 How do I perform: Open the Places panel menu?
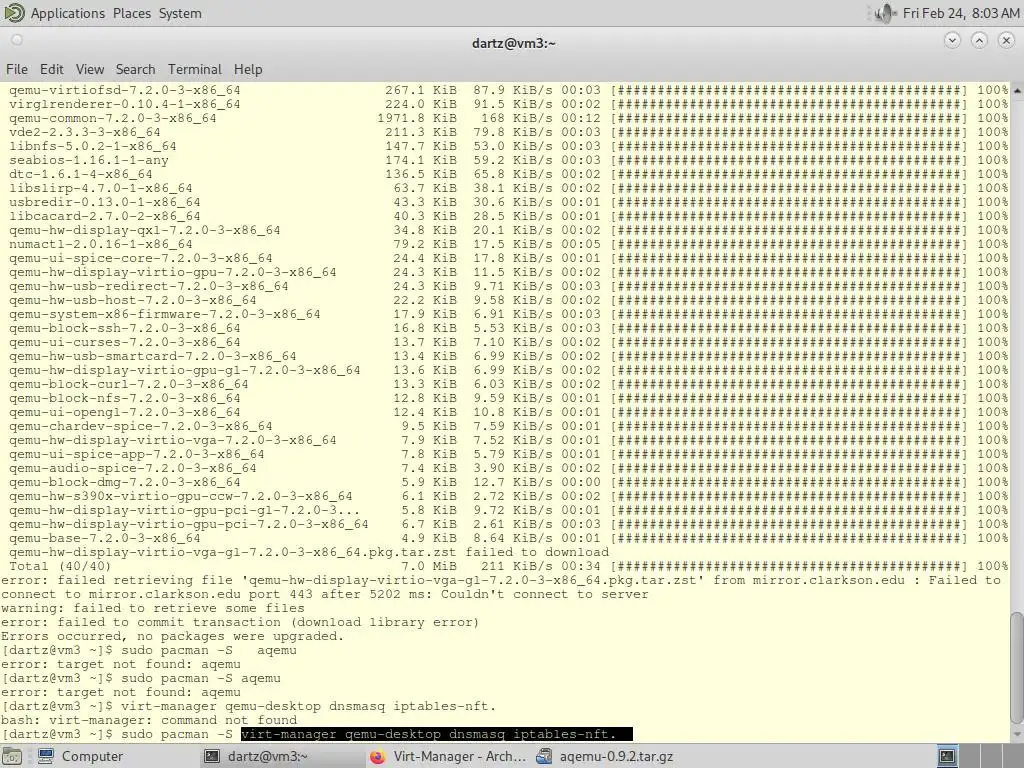pos(131,13)
